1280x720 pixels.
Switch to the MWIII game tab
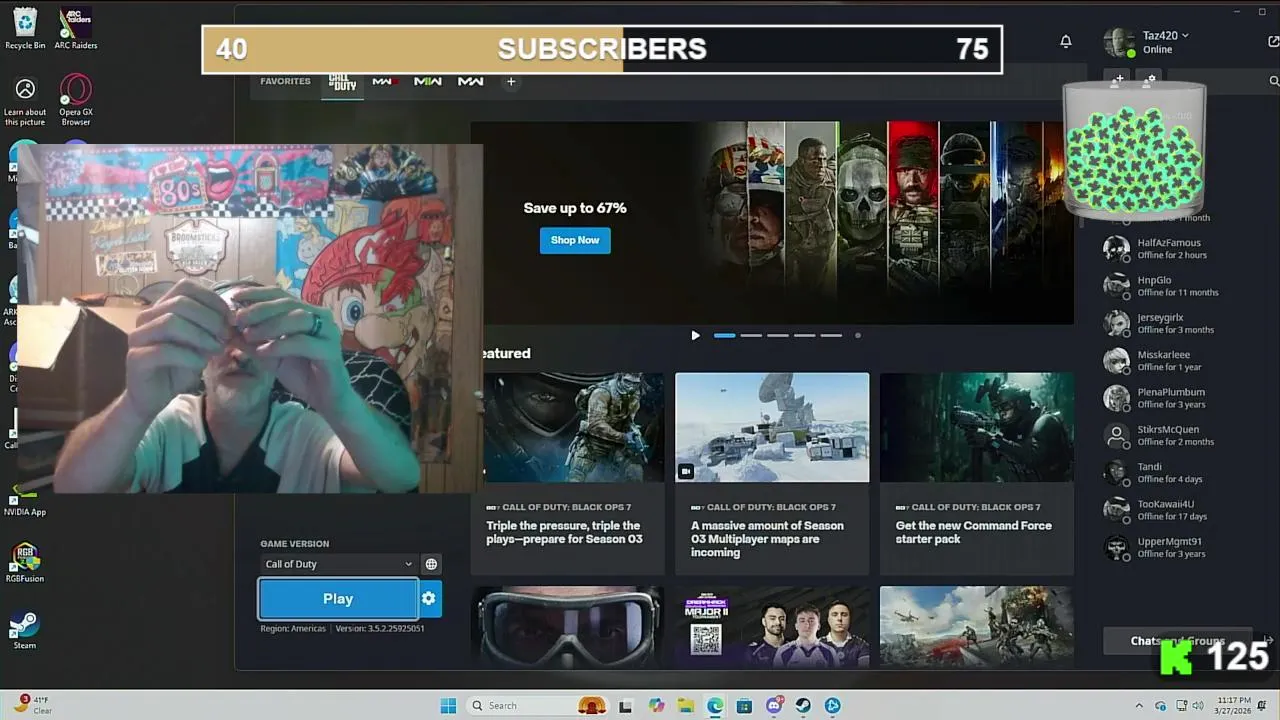tap(385, 82)
